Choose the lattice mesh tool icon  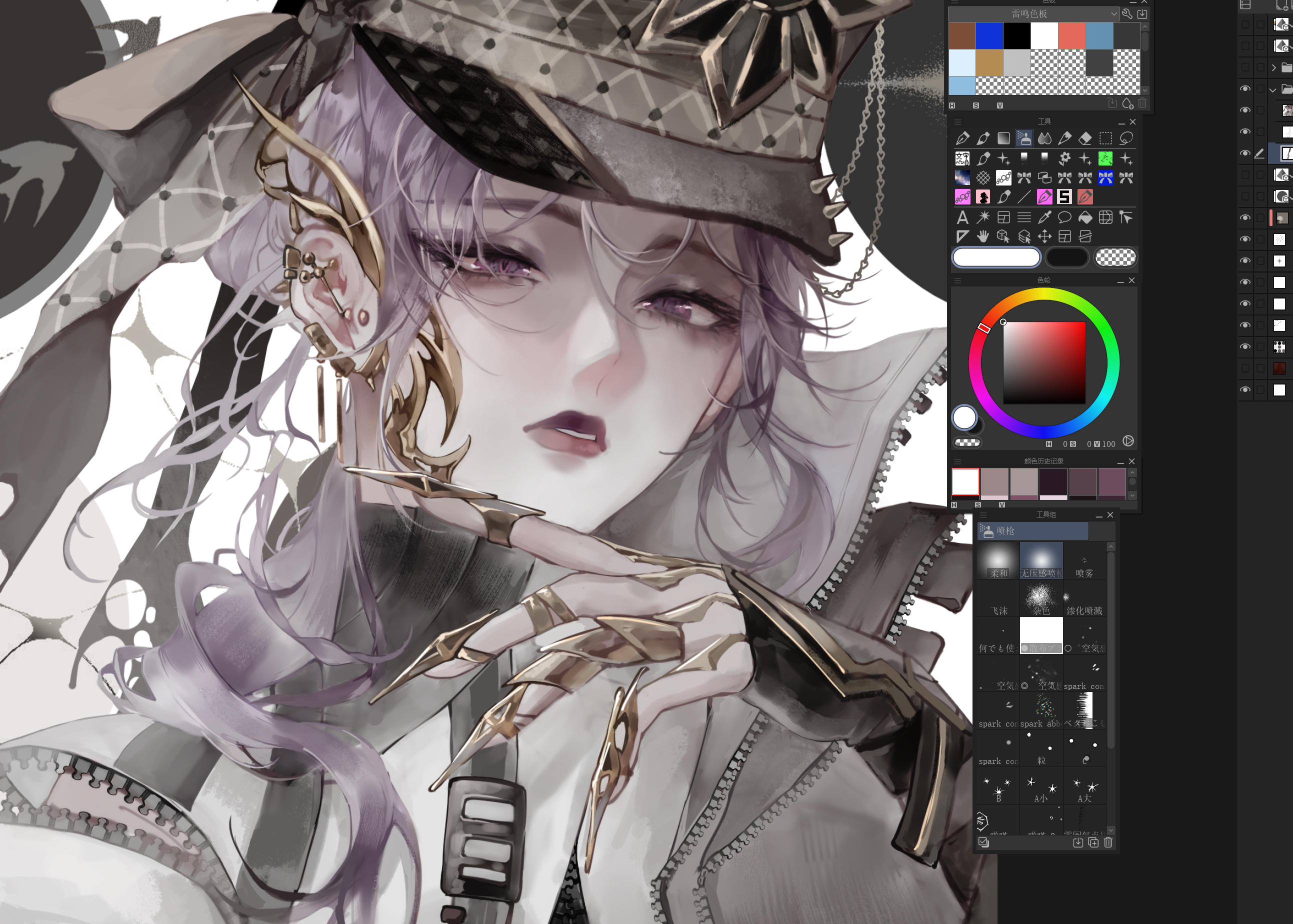point(983,177)
